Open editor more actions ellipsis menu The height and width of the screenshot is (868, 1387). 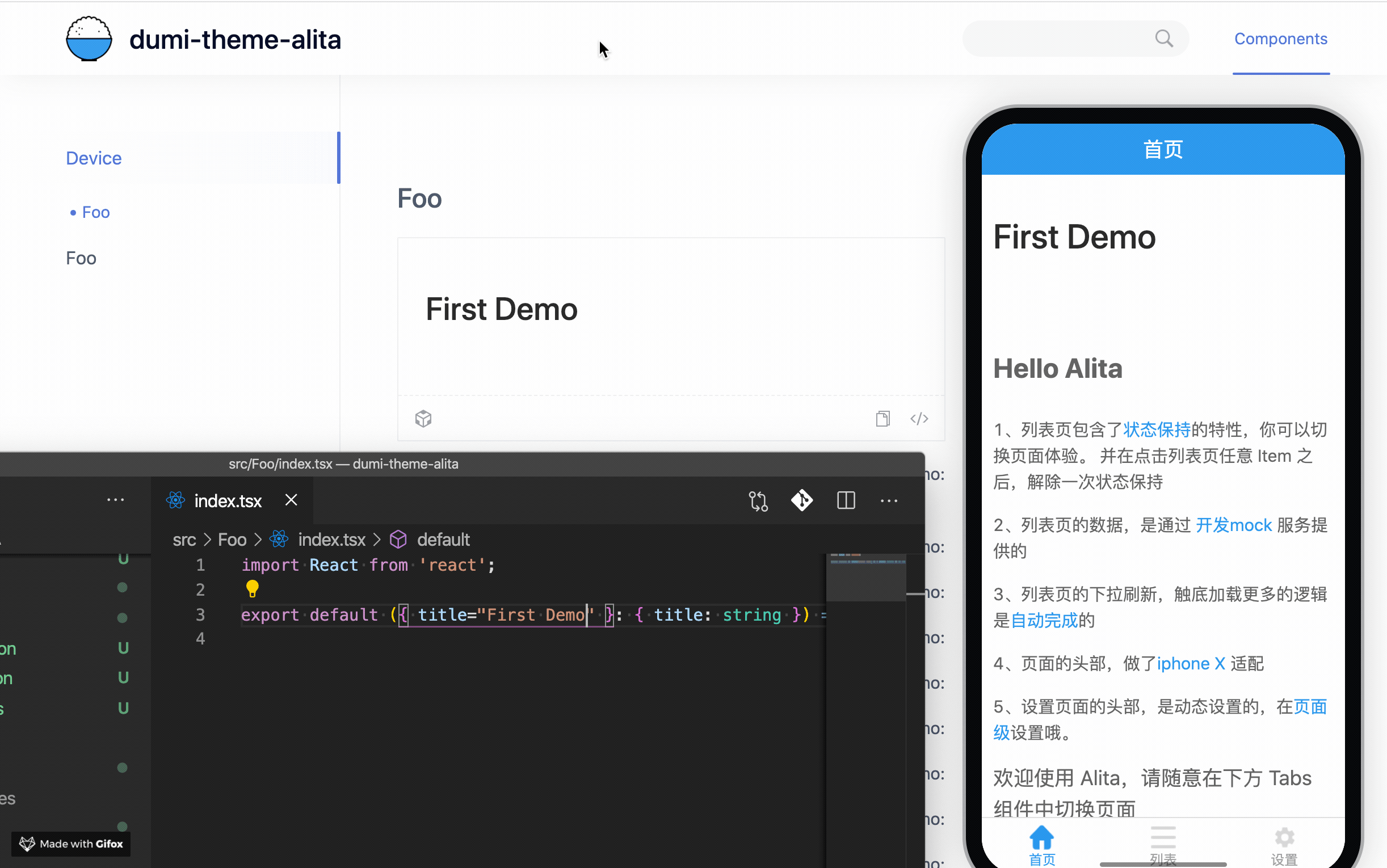coord(889,500)
